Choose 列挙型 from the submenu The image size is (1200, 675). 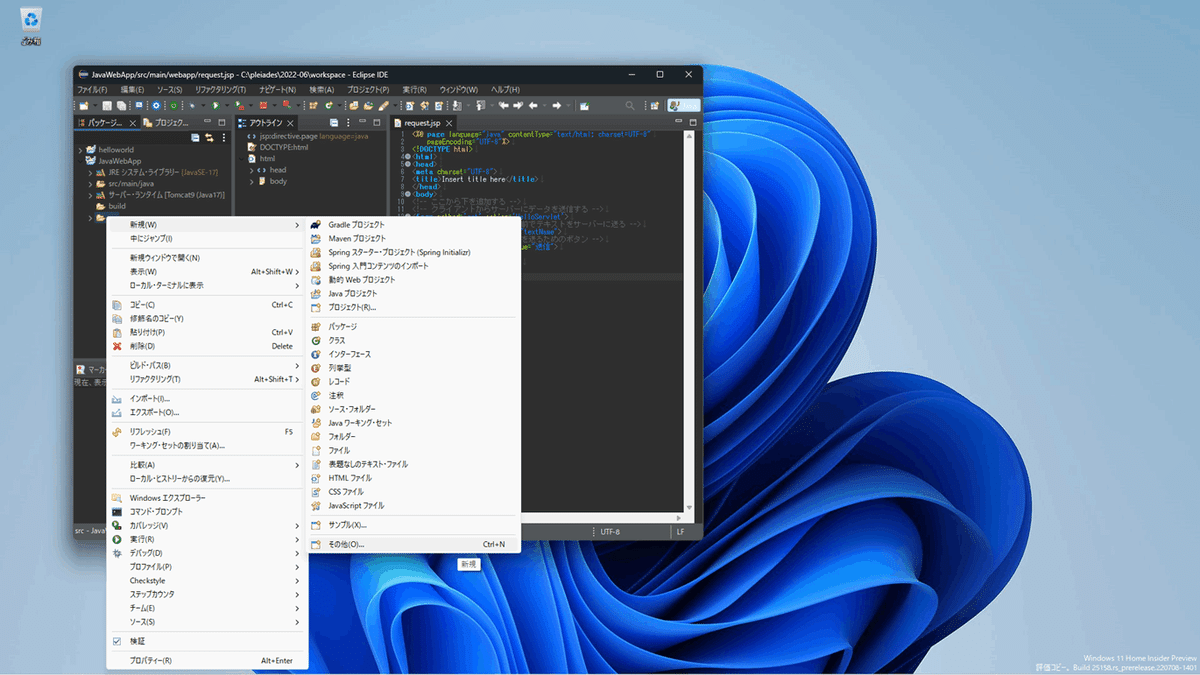click(415, 368)
